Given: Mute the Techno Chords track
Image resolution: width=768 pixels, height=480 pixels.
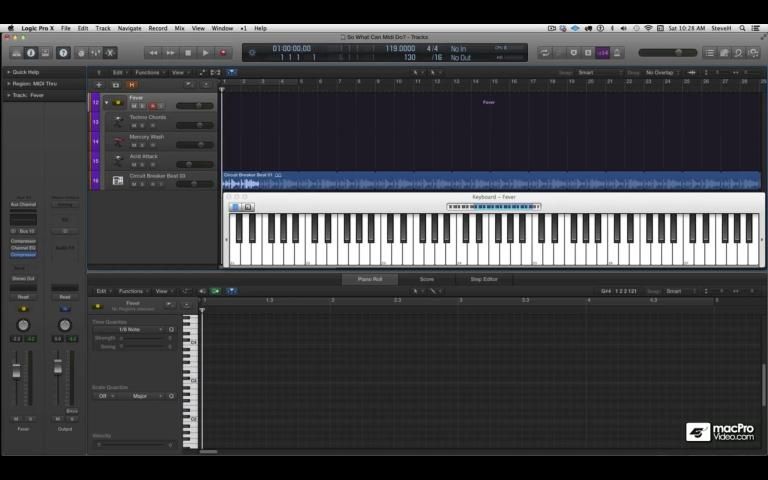Looking at the screenshot, I should [132, 125].
